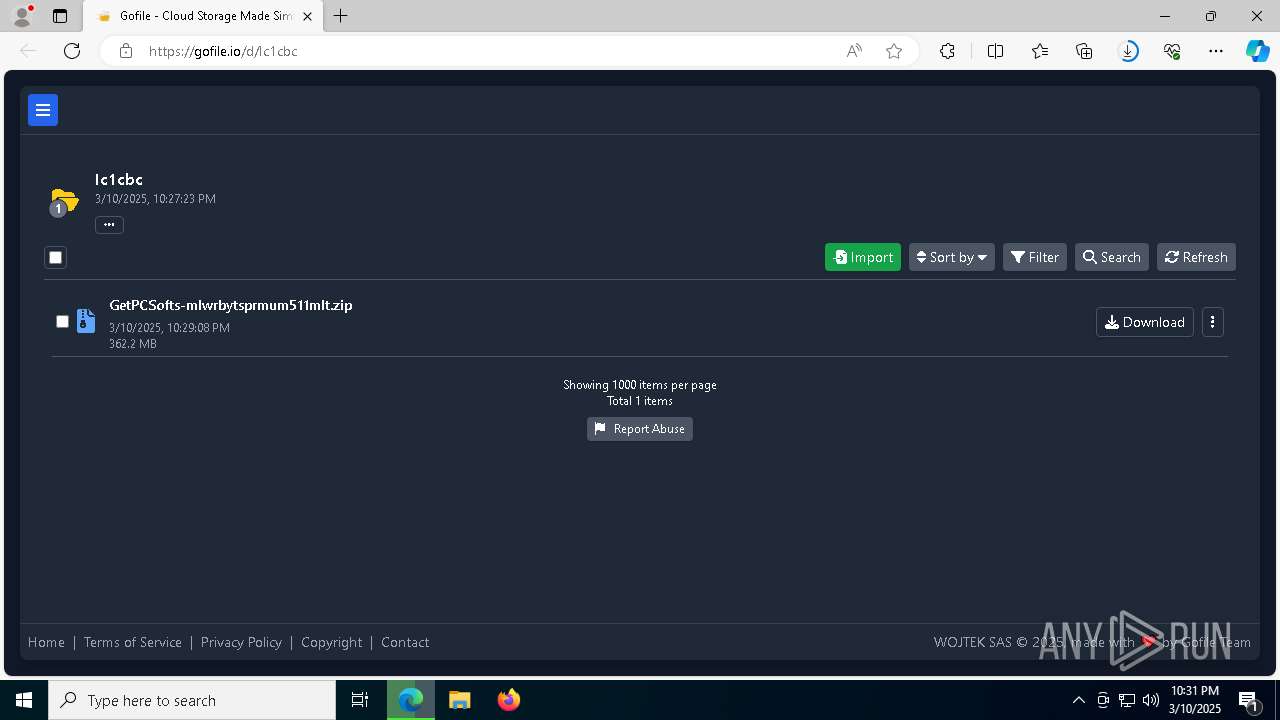
Task: Reload the page with the refresh icon
Action: click(72, 51)
